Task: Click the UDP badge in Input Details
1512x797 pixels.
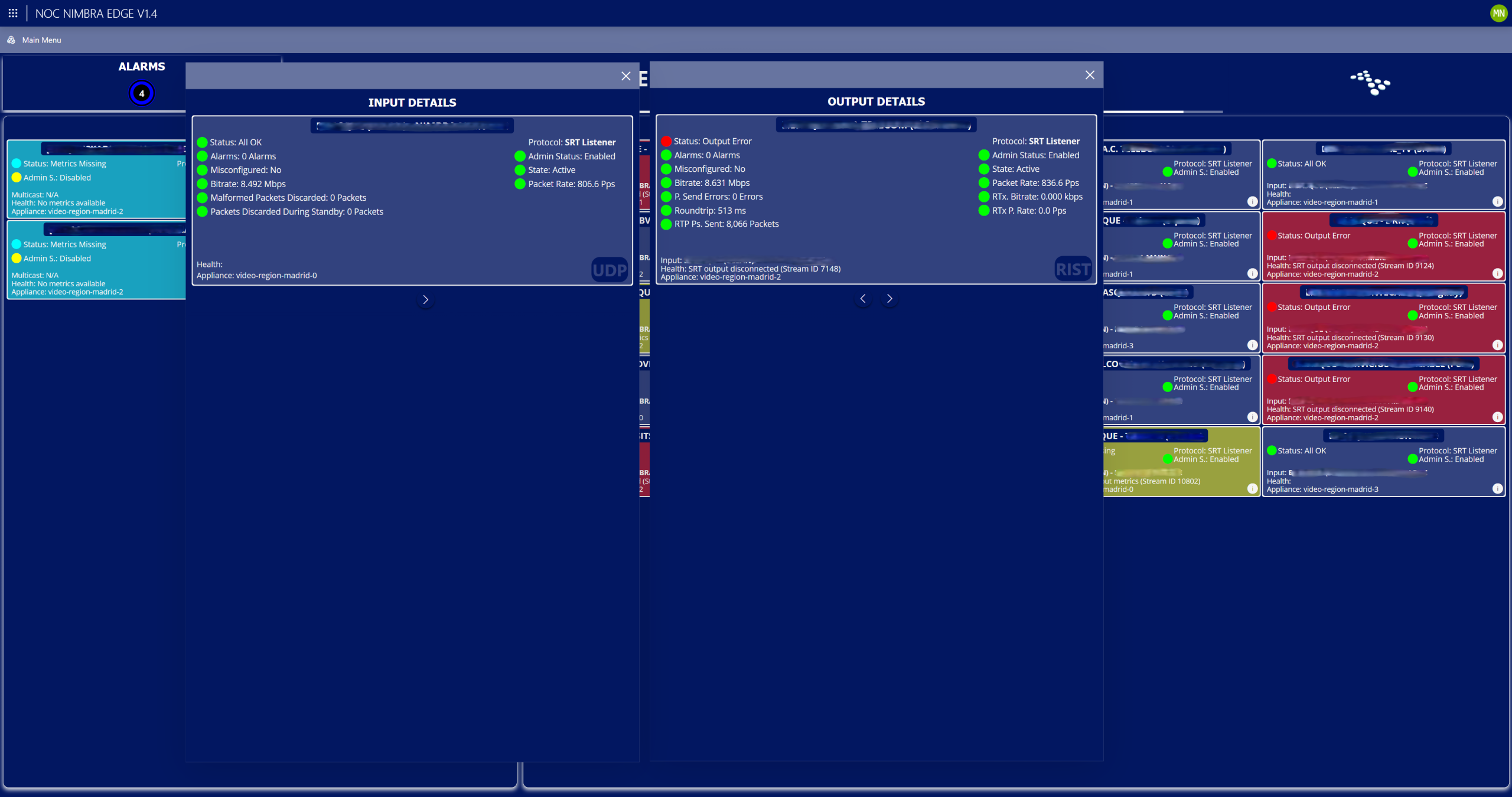Action: tap(609, 270)
